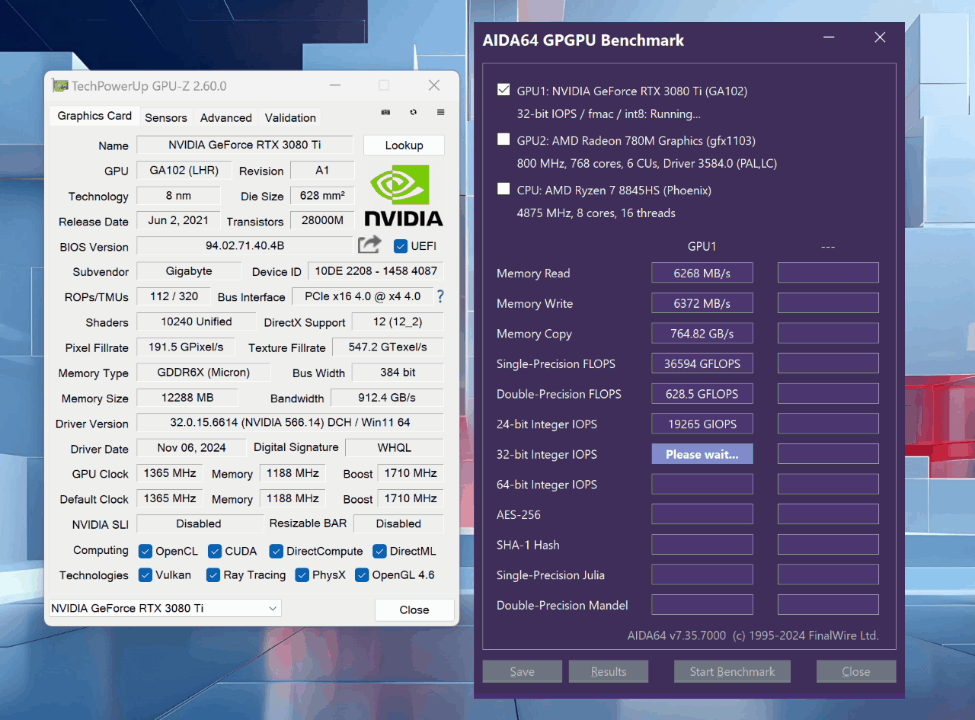Click the GPU-Z refresh icon
The height and width of the screenshot is (720, 975).
414,112
